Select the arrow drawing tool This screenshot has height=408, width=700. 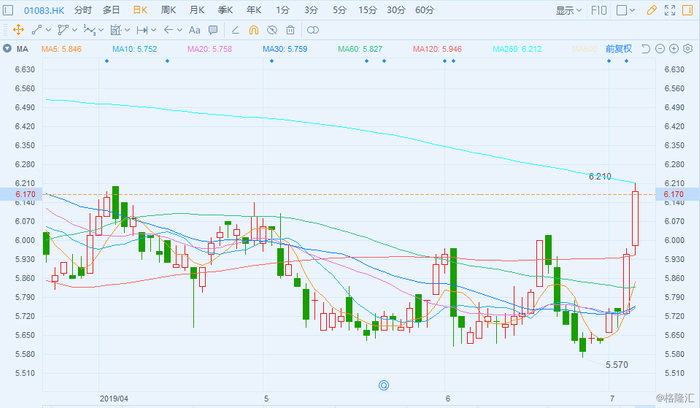coord(168,30)
